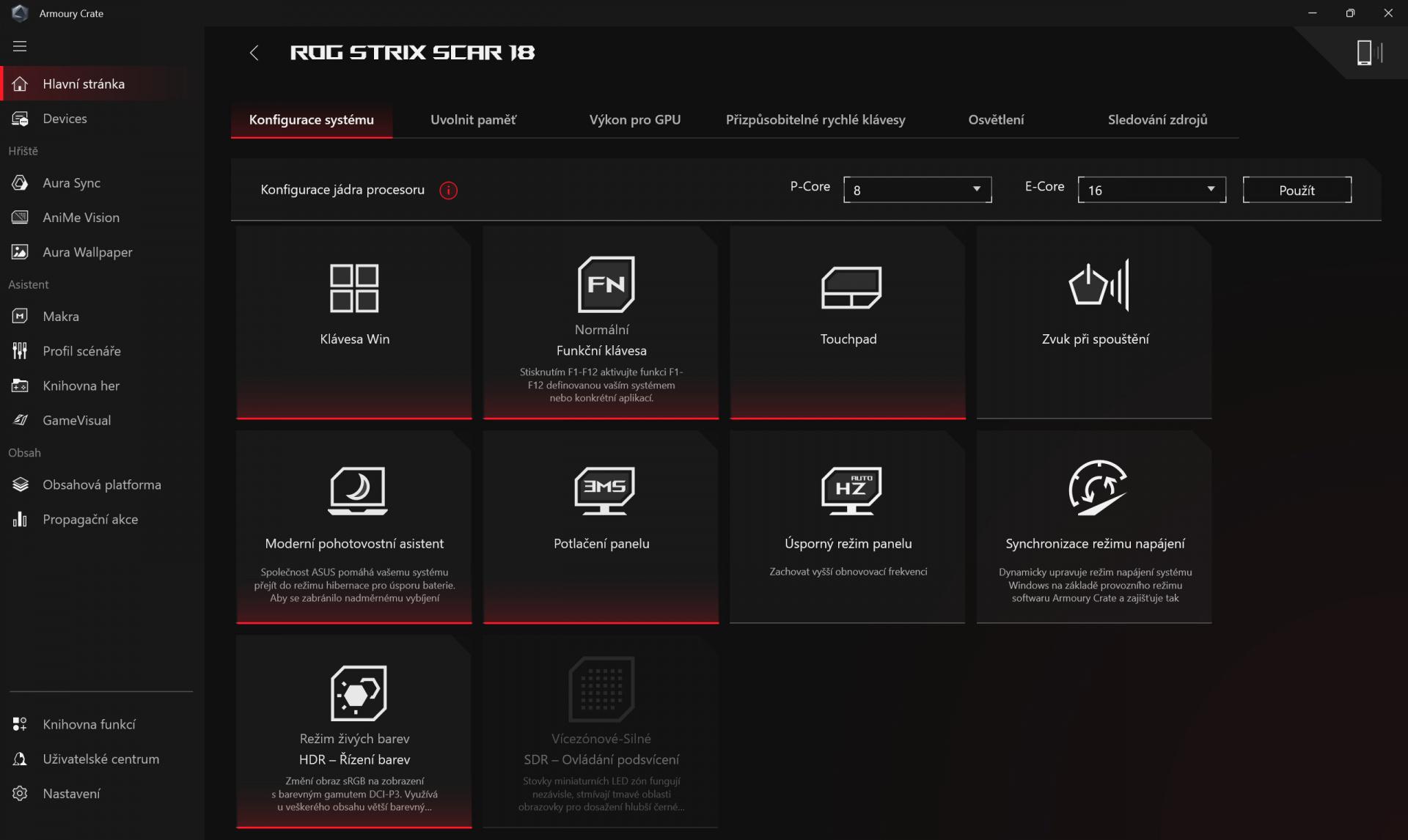Click the Použít apply button
This screenshot has height=840, width=1408.
(x=1297, y=190)
